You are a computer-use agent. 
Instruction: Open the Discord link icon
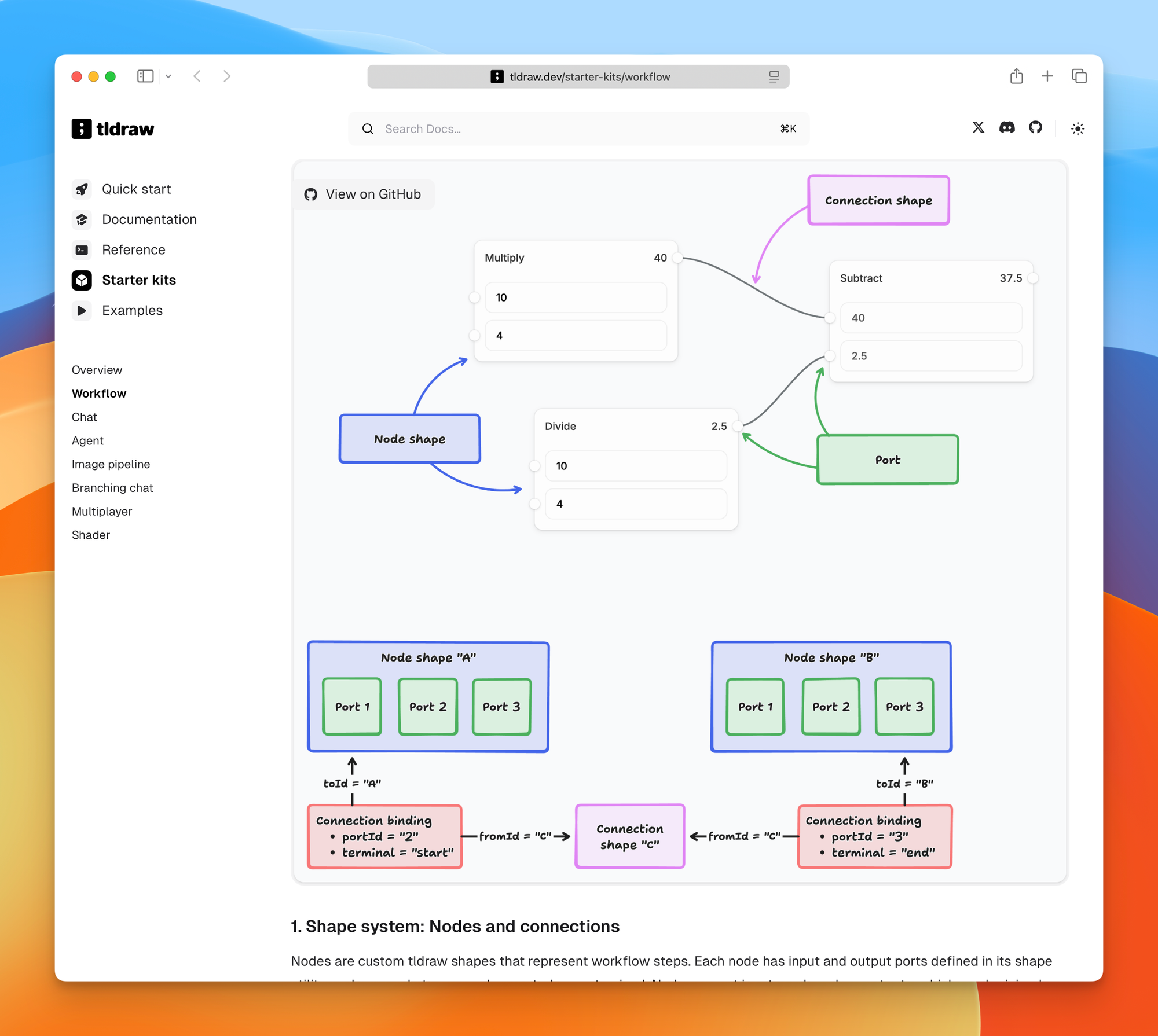(x=1007, y=127)
